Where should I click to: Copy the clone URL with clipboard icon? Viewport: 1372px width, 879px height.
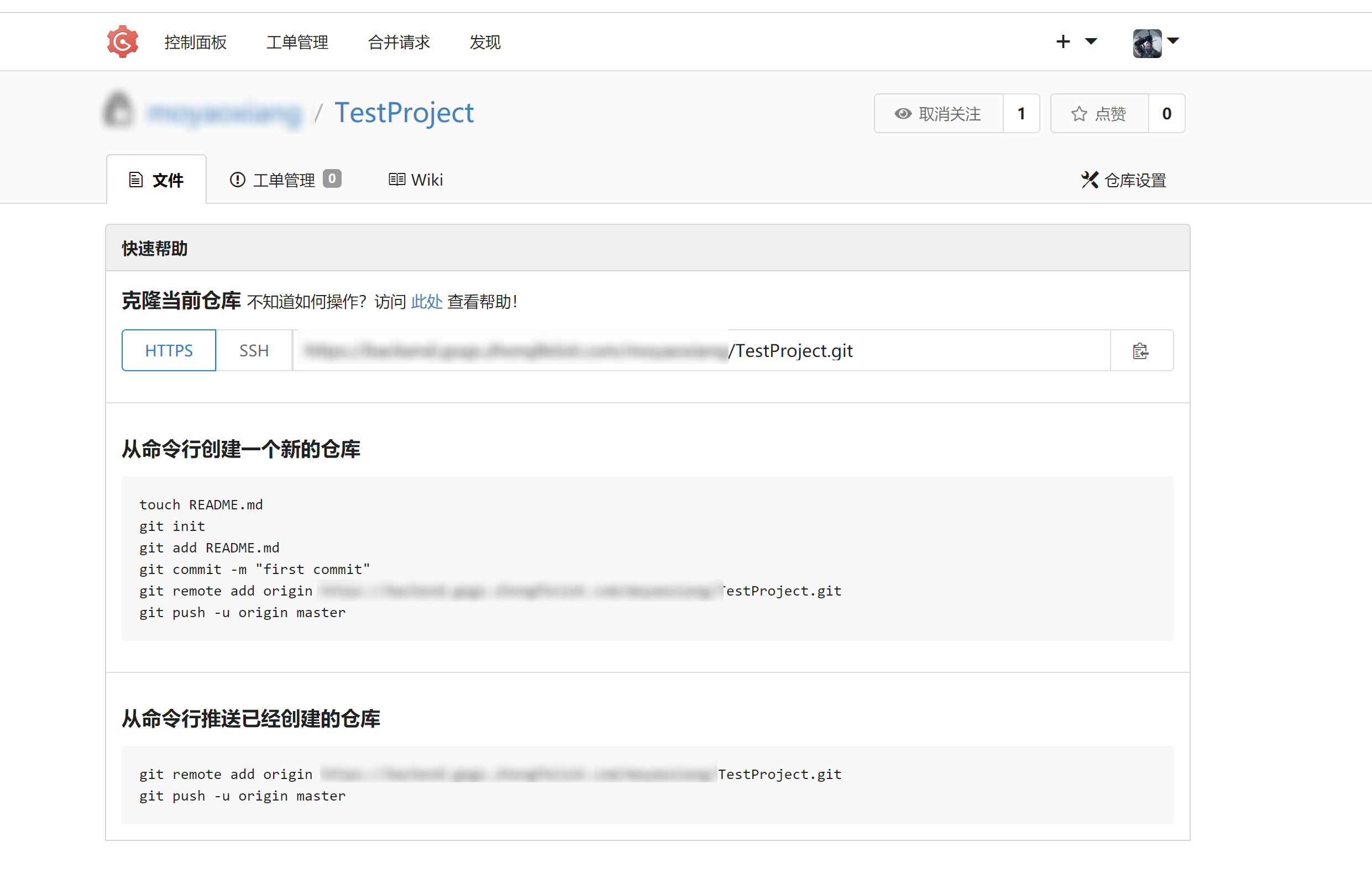point(1140,350)
